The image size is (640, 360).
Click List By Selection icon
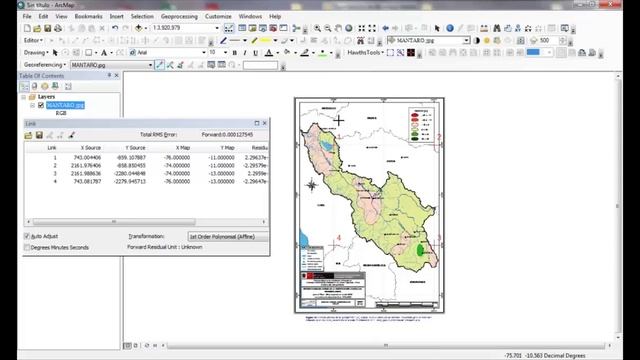[55, 87]
